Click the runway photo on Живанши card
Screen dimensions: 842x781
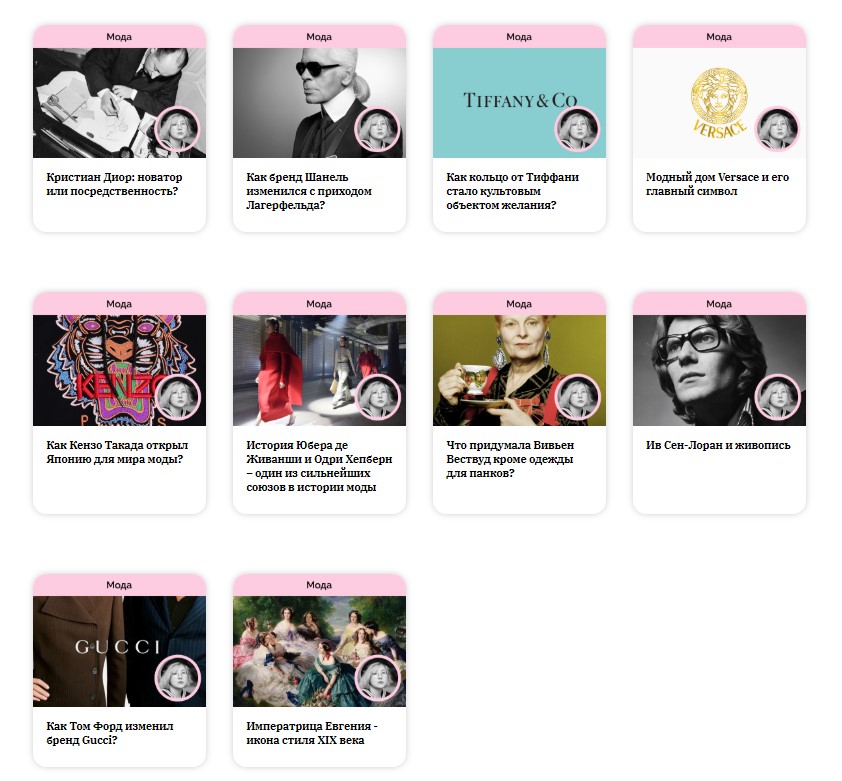click(x=319, y=371)
